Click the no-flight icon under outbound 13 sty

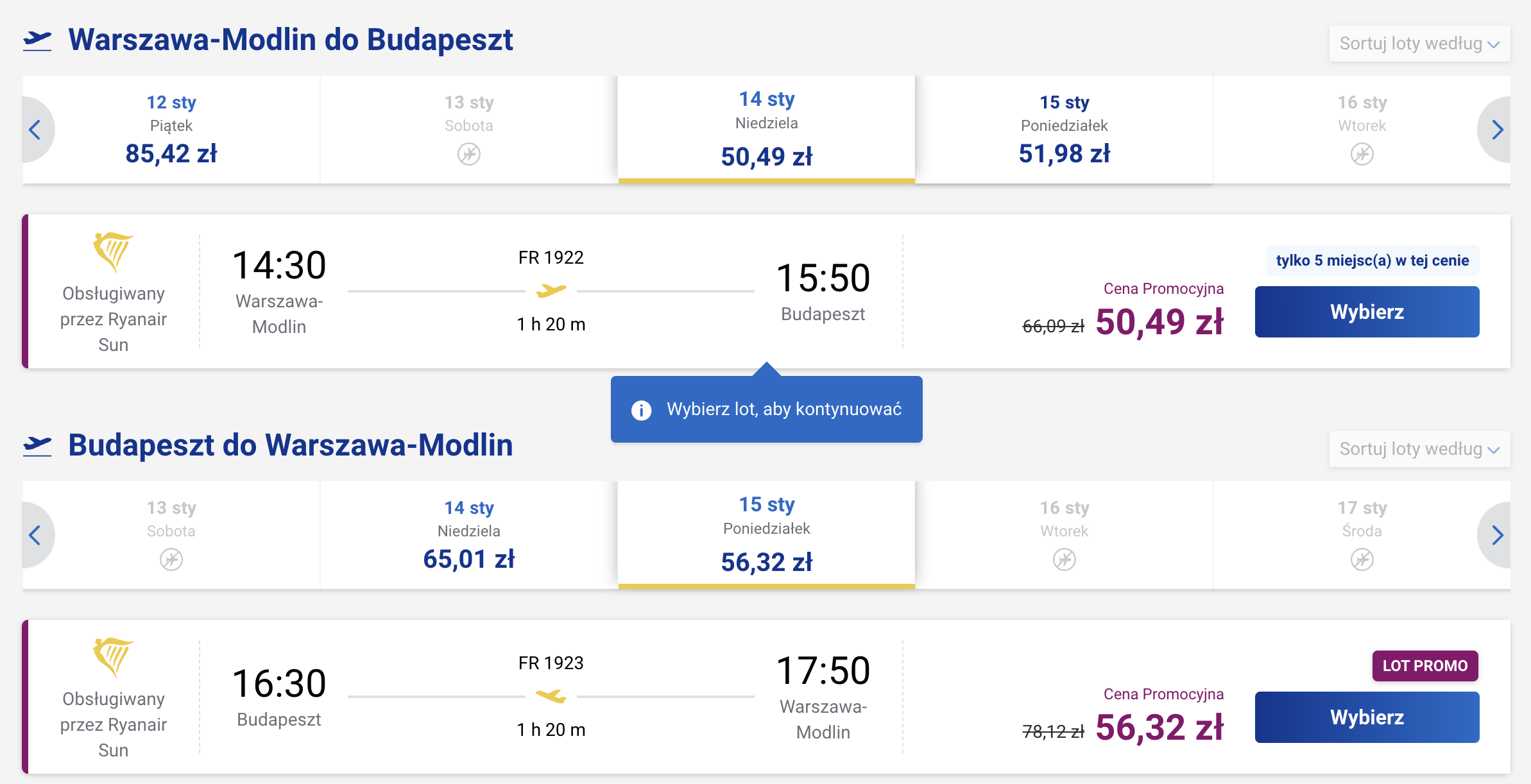pyautogui.click(x=469, y=154)
